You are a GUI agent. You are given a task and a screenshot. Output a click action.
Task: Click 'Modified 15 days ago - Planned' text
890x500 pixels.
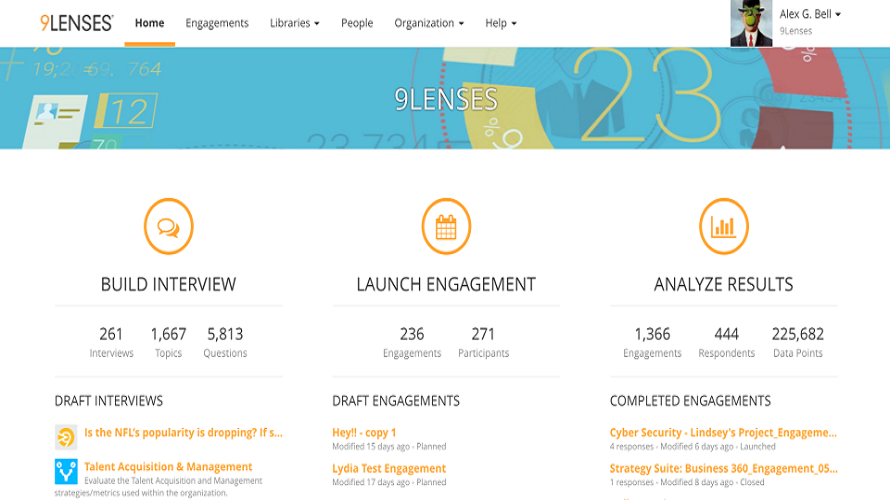coord(389,447)
